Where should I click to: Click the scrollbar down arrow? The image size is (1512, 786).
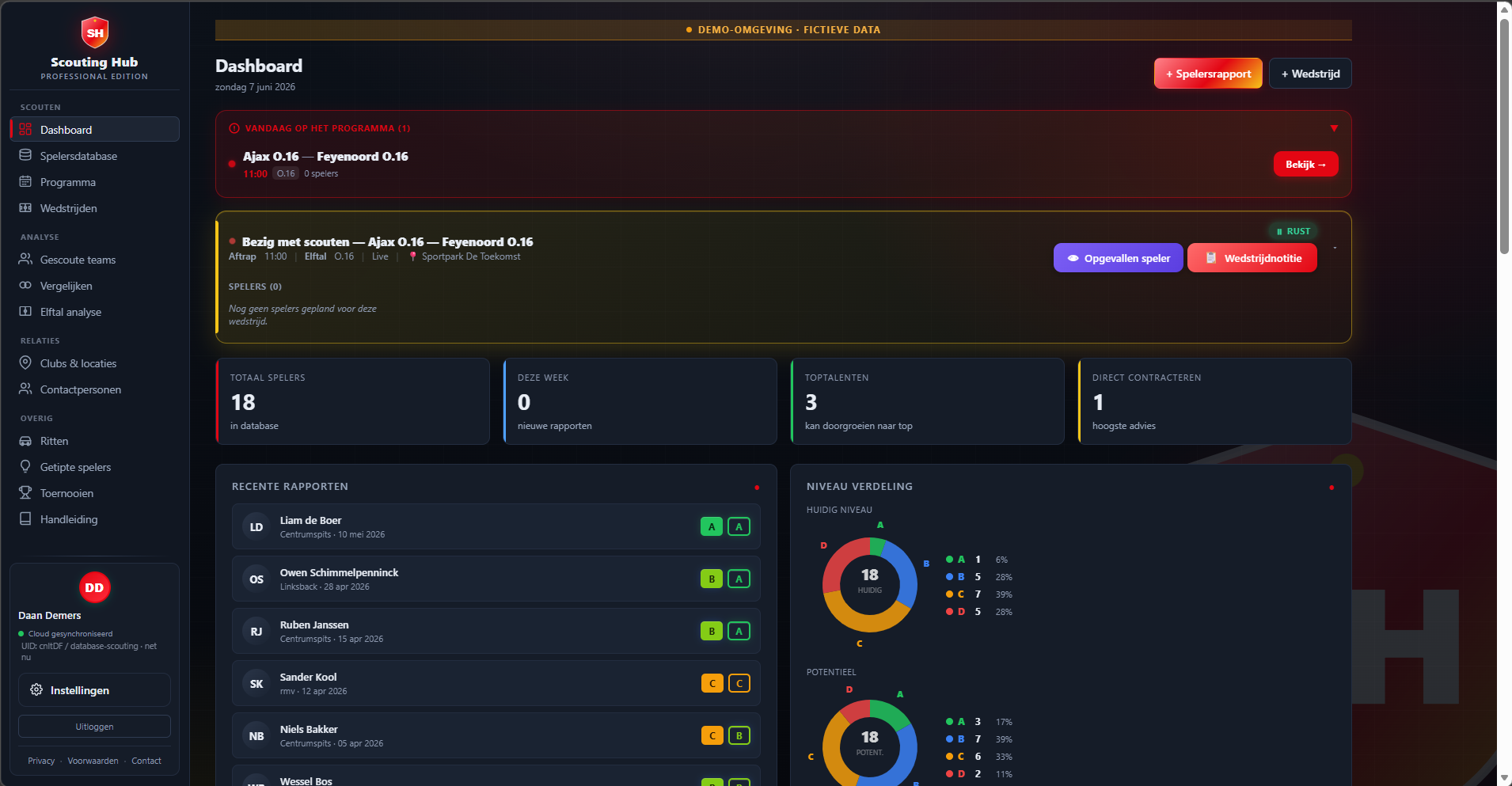[x=1504, y=778]
